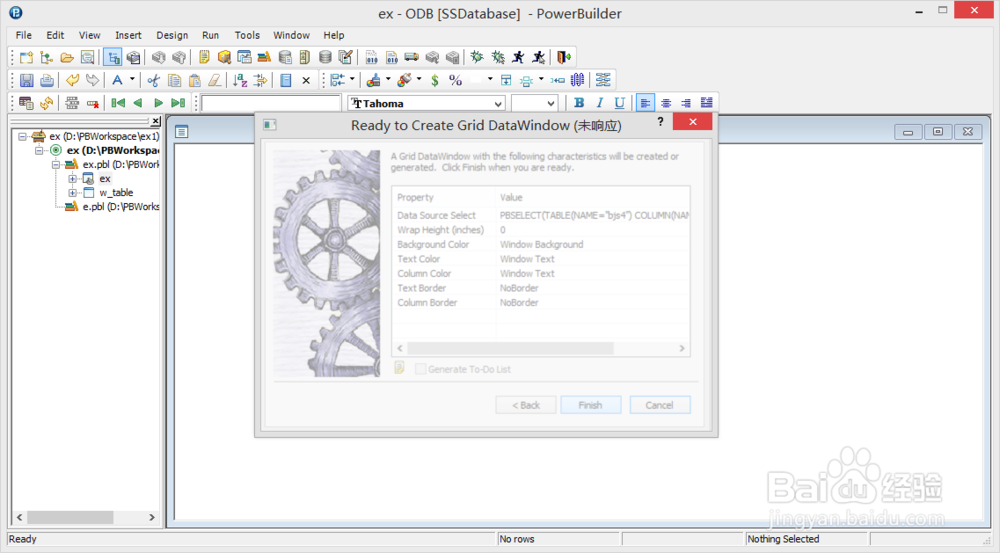Click the Cut scissors icon
Screen dimensions: 1000x553
[x=154, y=80]
